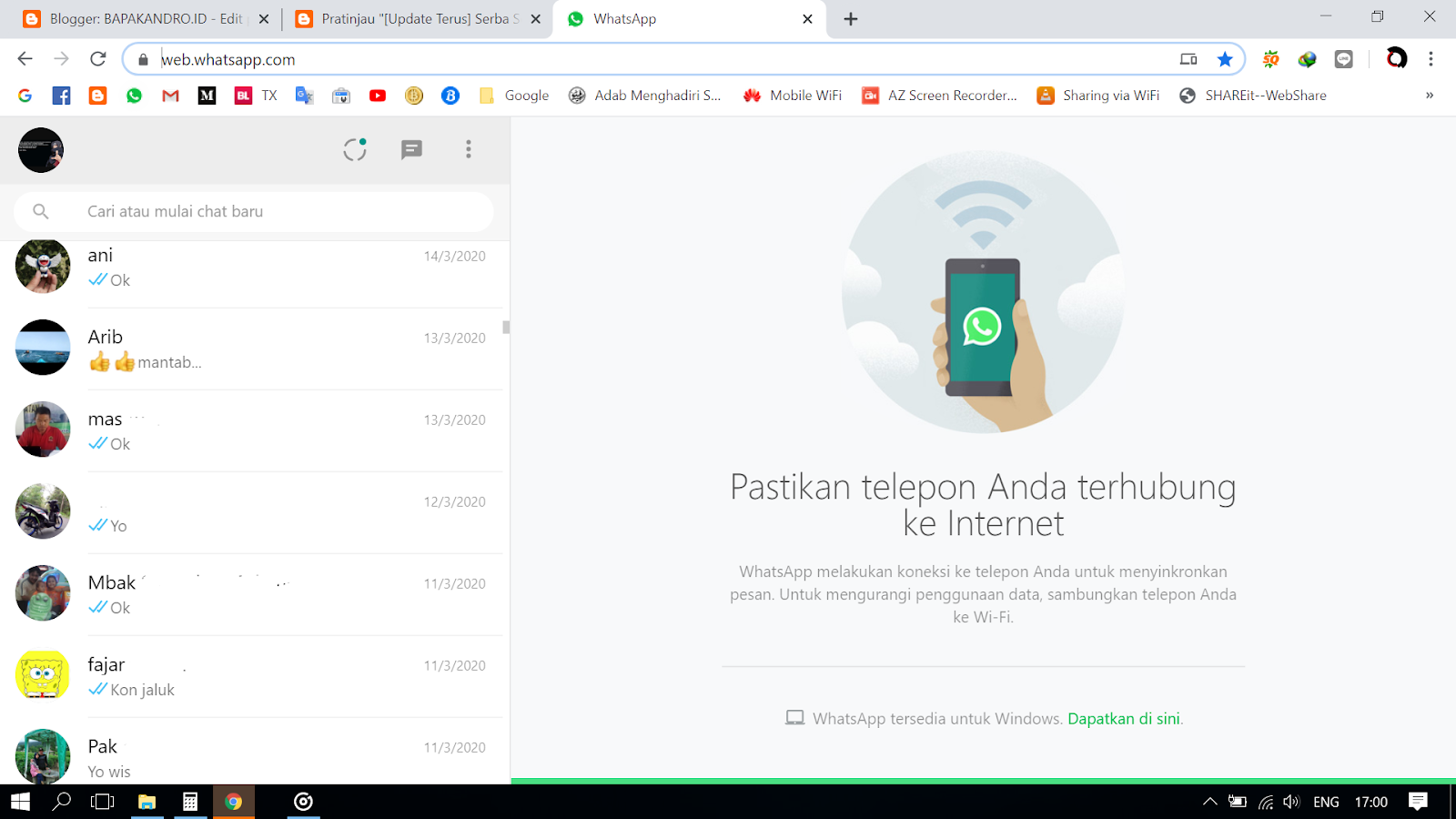Click the Dapatkan di sini link

pyautogui.click(x=1124, y=719)
